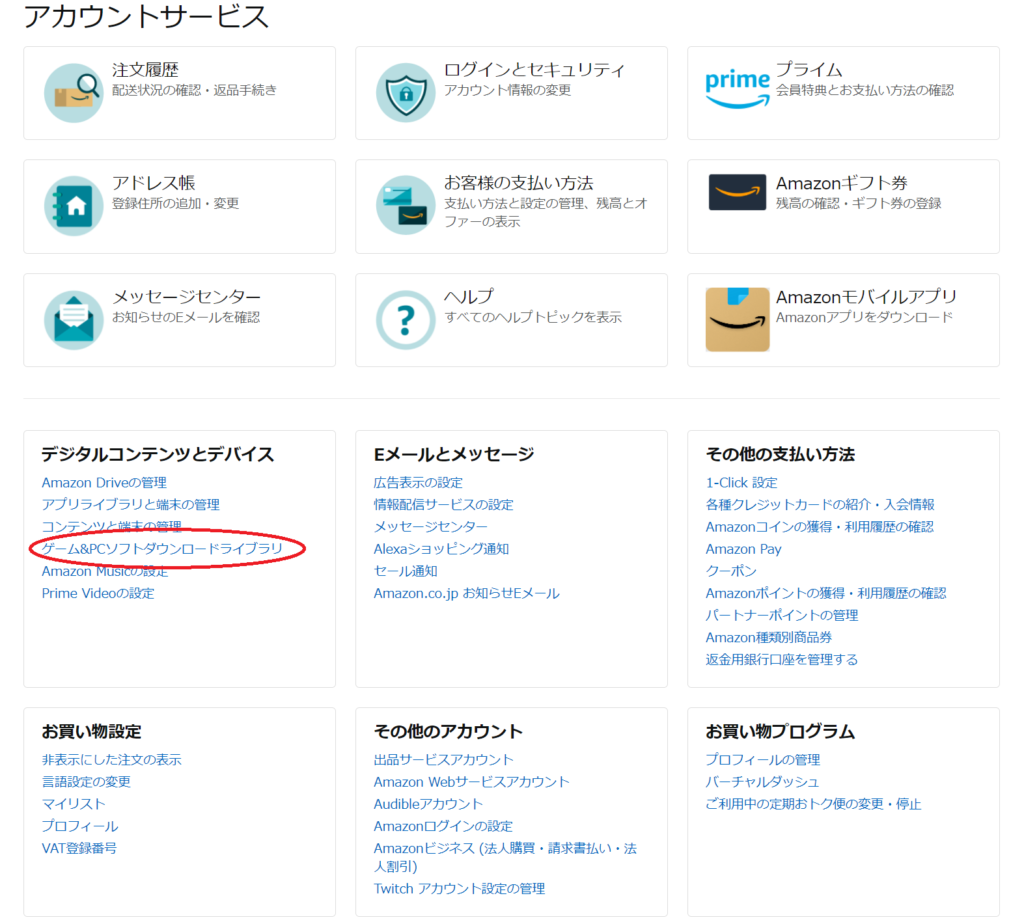The height and width of the screenshot is (924, 1024).
Task: Open バーチャルダッシュ link
Action: tap(762, 782)
